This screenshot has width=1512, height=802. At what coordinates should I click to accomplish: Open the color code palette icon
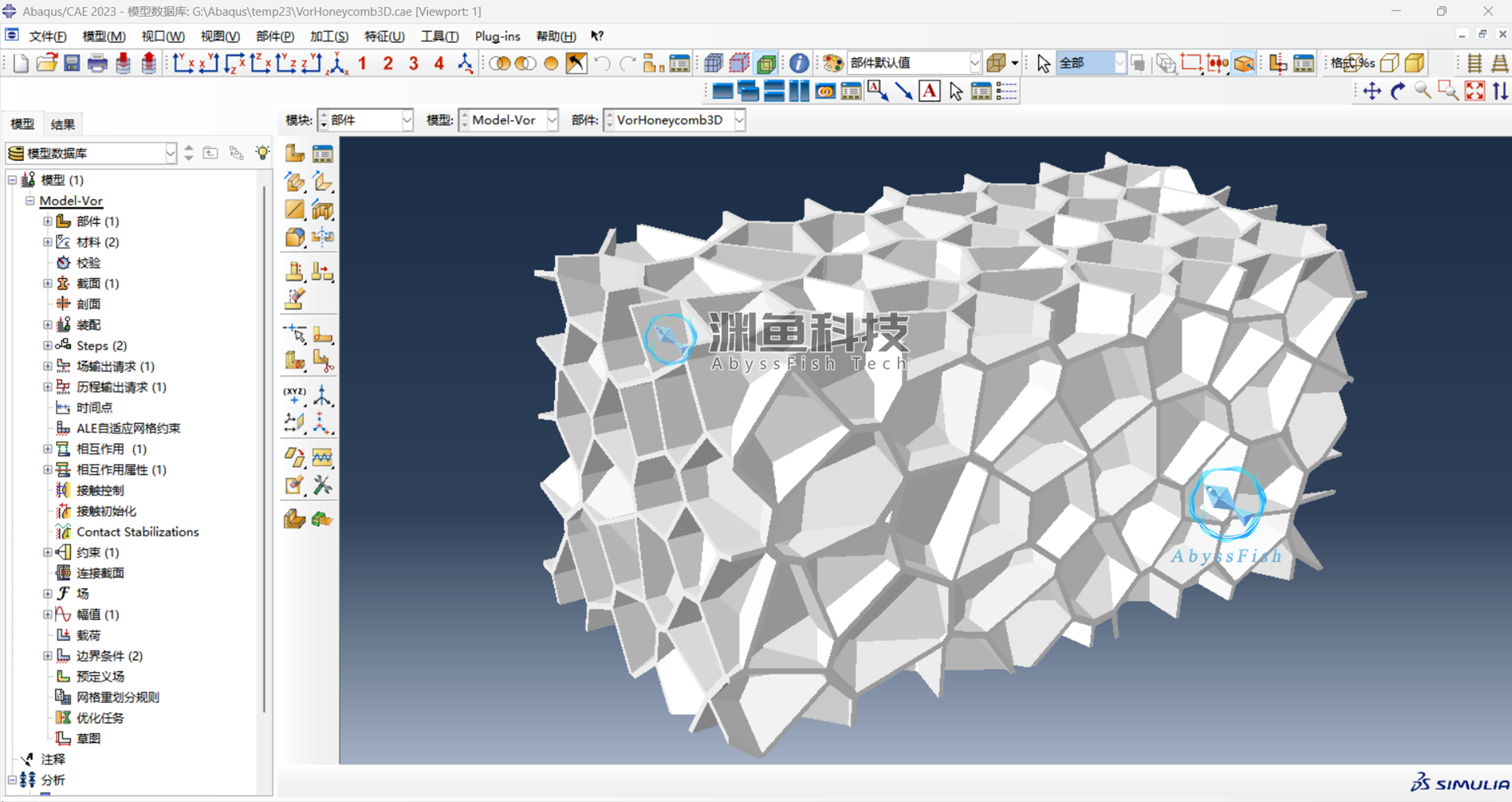(832, 63)
